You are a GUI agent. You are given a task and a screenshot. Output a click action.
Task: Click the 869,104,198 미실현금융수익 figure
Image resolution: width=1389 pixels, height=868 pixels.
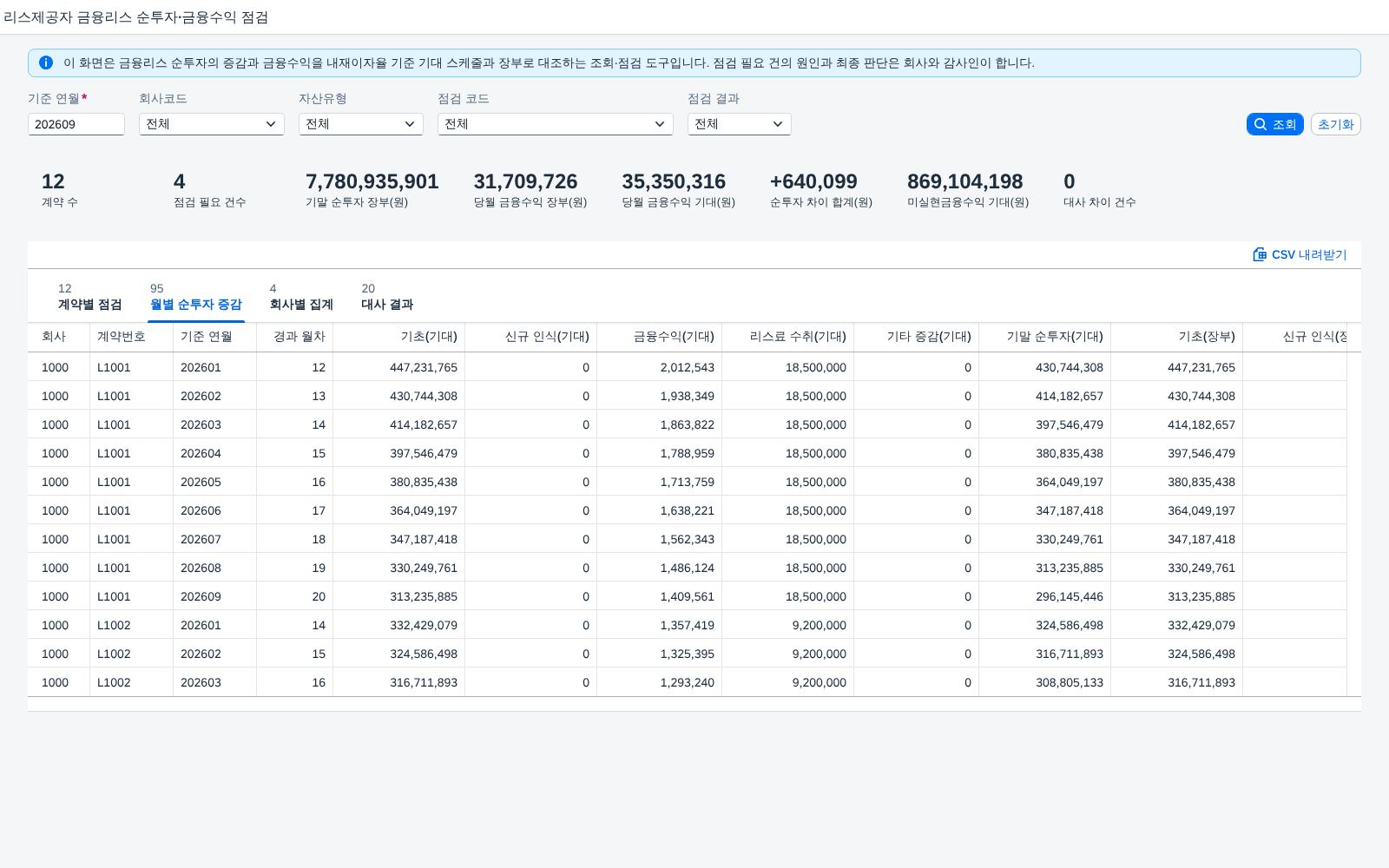click(964, 181)
